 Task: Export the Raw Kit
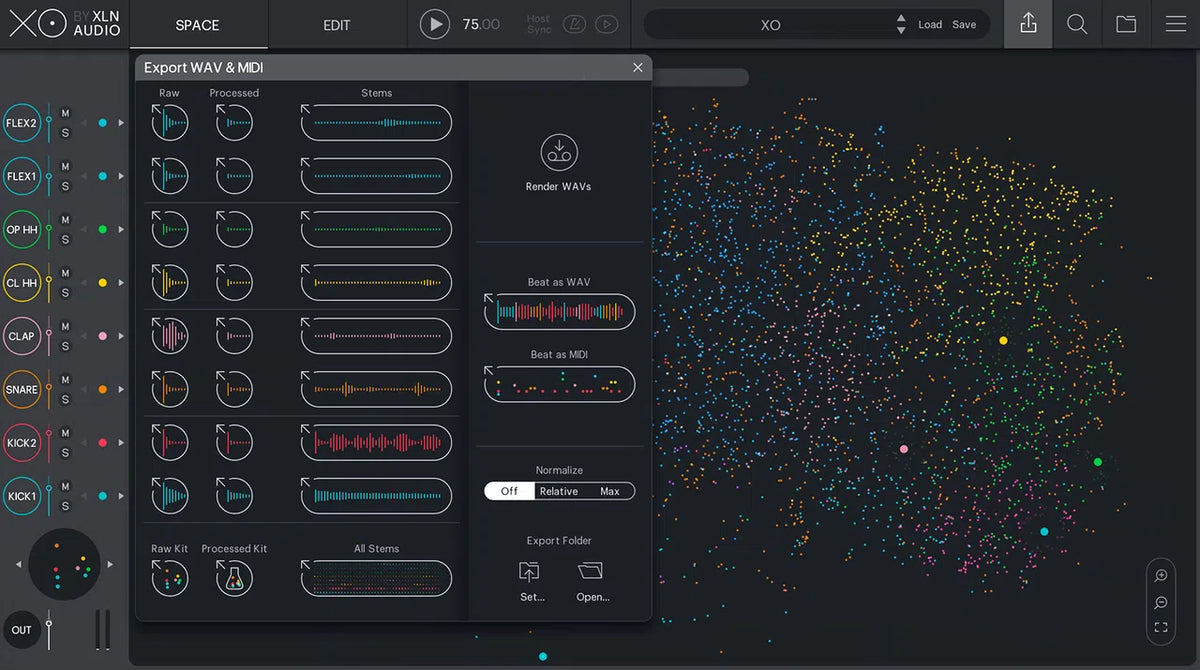click(169, 577)
